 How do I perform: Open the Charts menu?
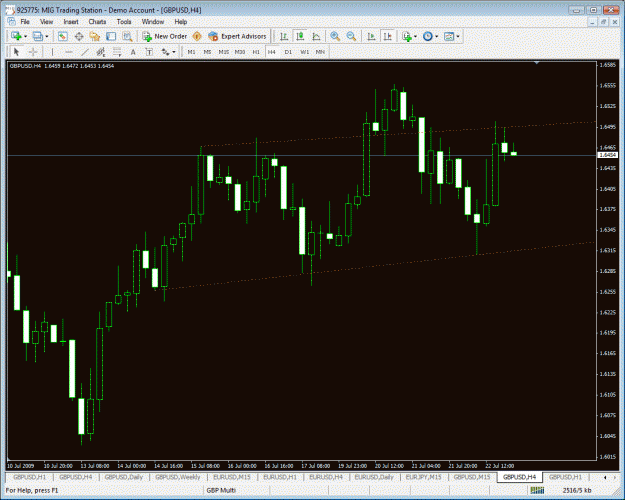(x=97, y=22)
